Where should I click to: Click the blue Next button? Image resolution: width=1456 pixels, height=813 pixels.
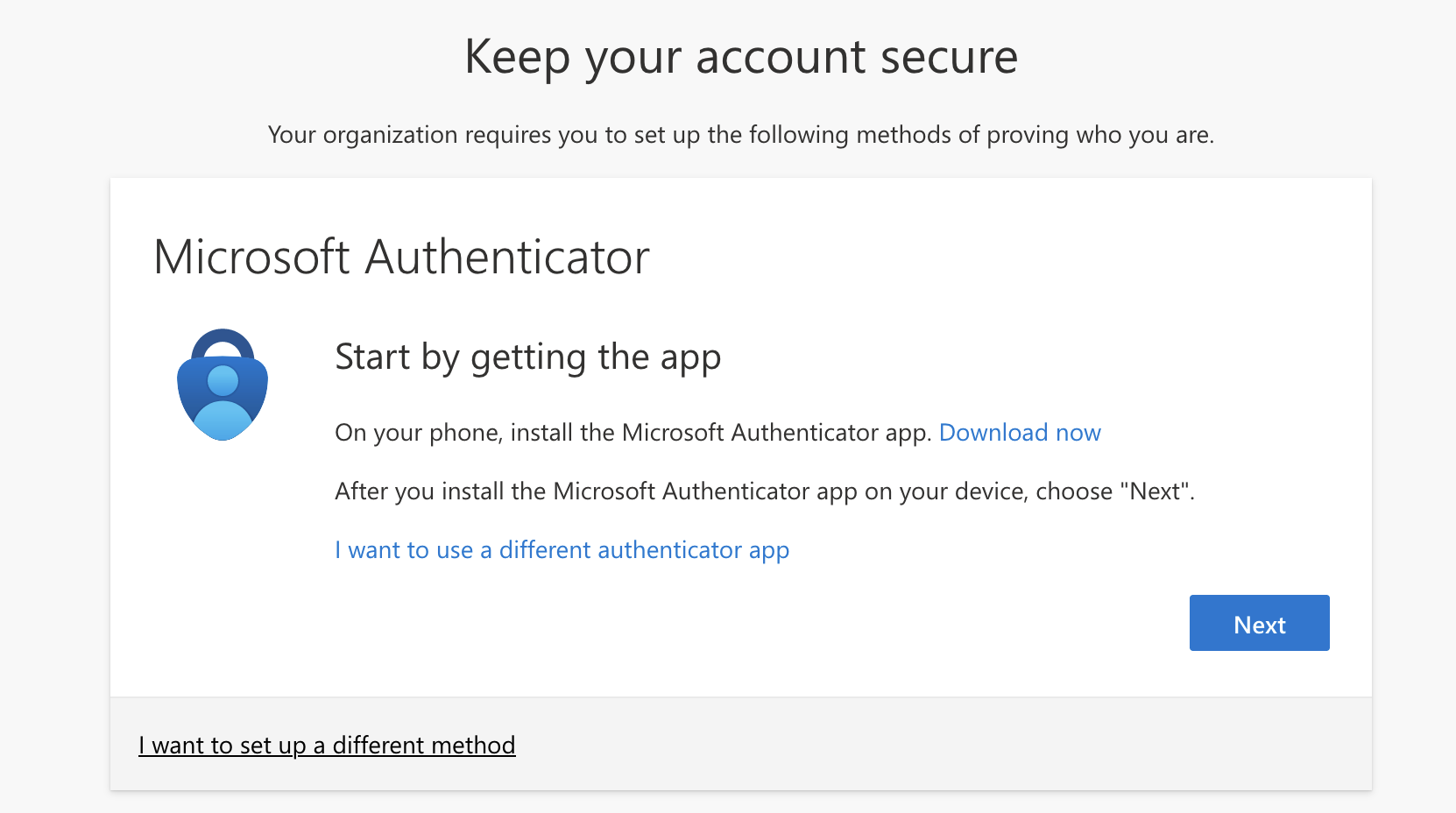coord(1259,623)
